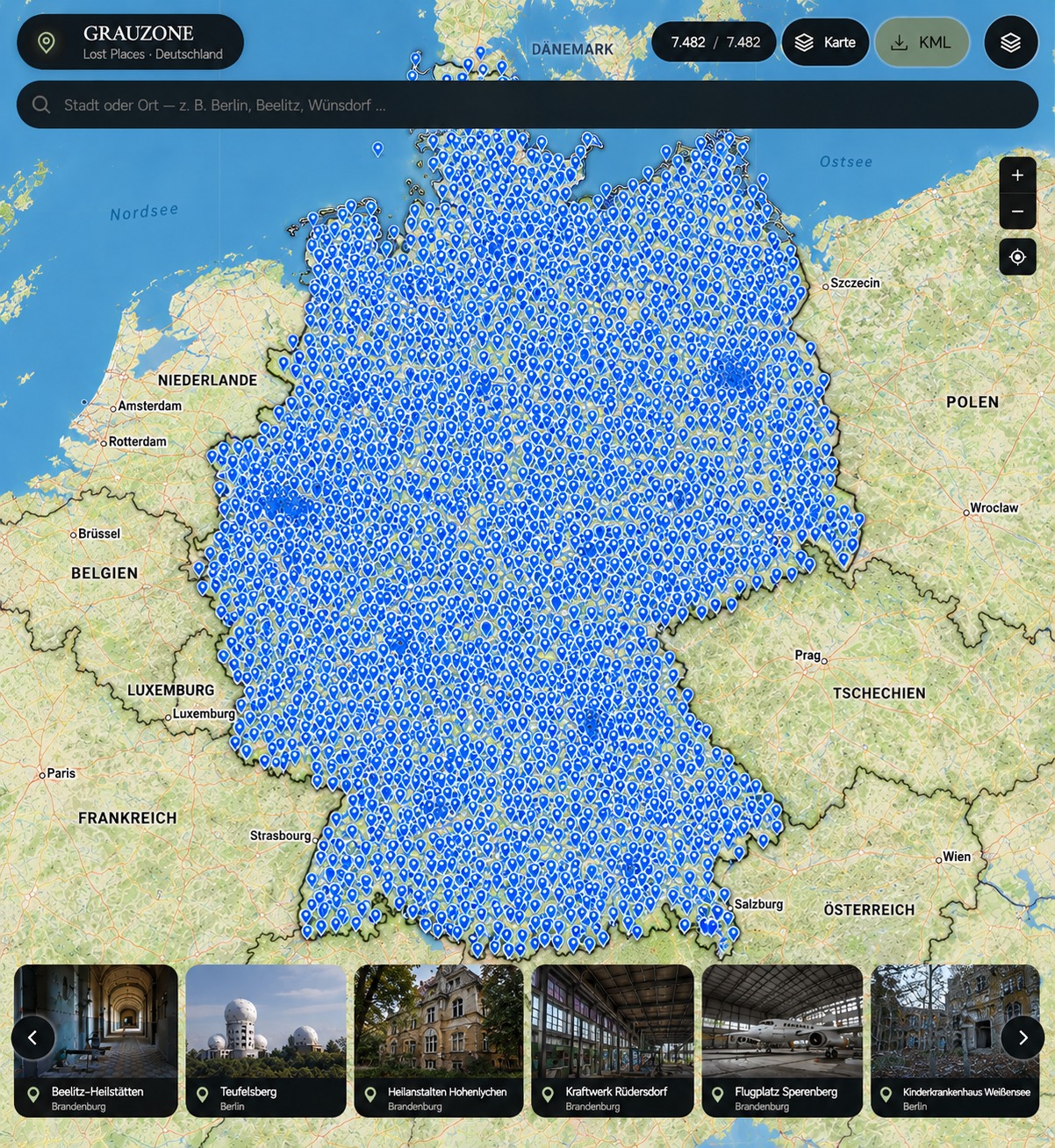The width and height of the screenshot is (1055, 1148).
Task: Click the Szczecin city label
Action: tap(855, 283)
